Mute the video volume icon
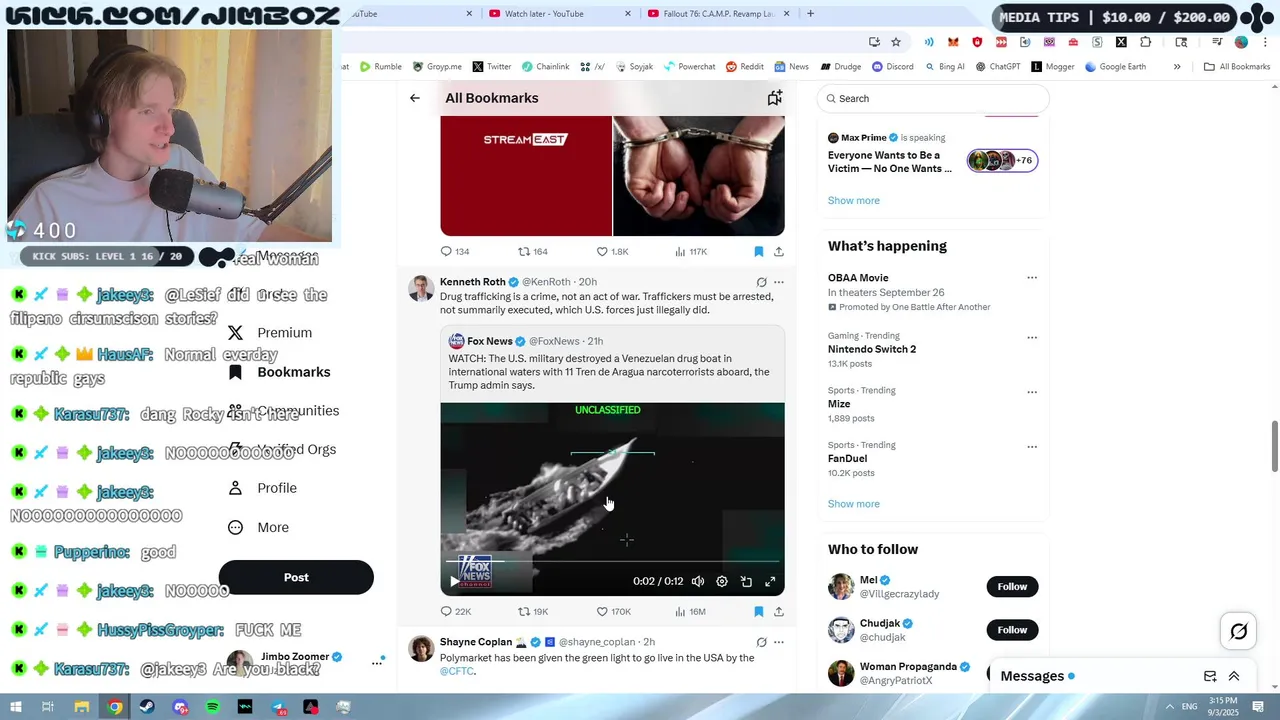The width and height of the screenshot is (1280, 720). 698,581
